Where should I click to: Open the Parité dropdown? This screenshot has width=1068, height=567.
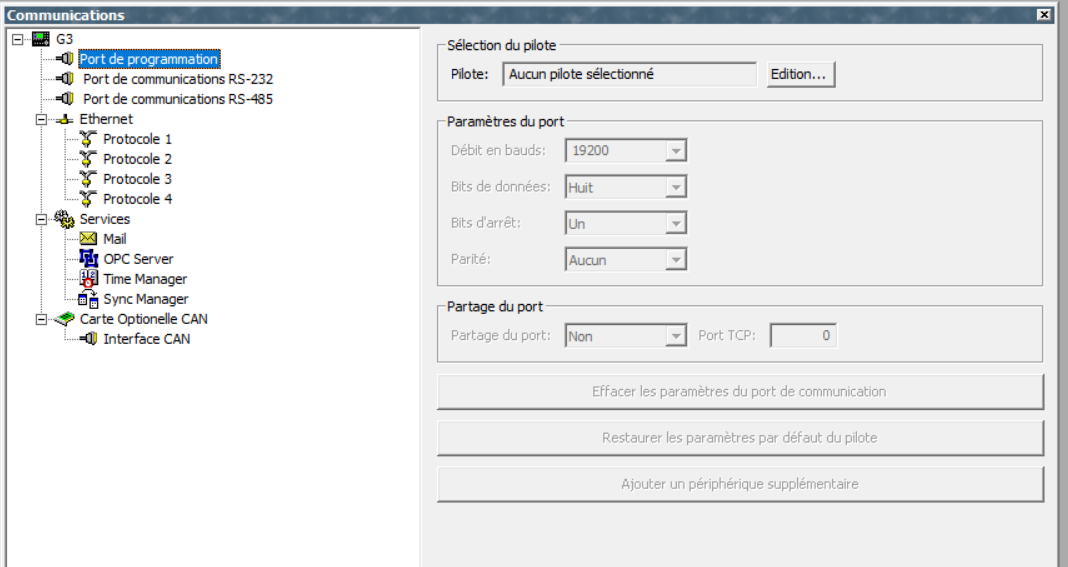(676, 260)
